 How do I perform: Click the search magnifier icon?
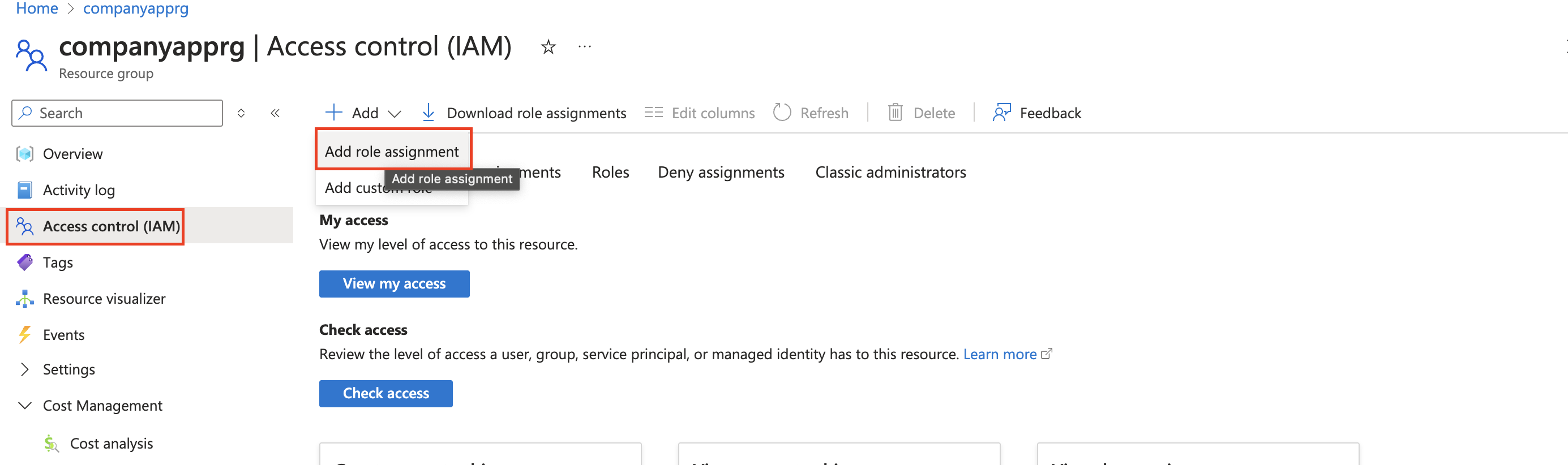point(25,113)
